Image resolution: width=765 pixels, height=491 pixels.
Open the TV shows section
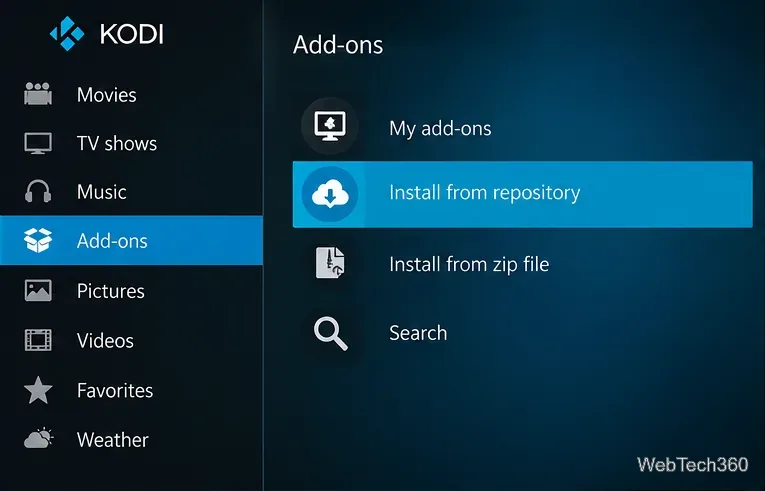pos(131,143)
